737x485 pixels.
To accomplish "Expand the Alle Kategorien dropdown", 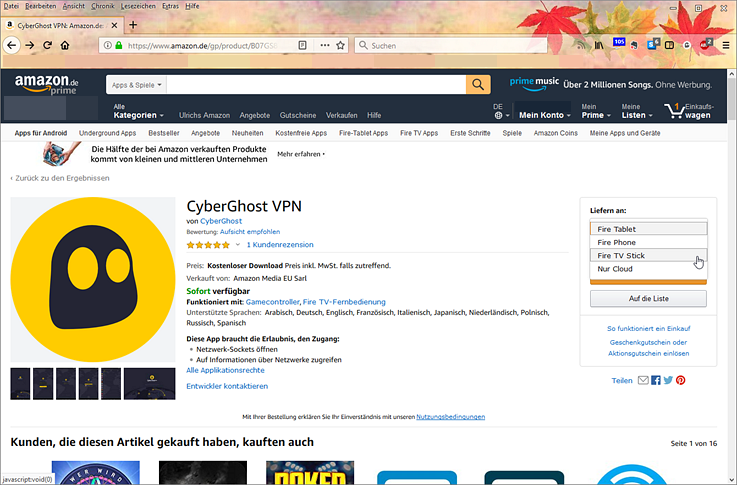I will click(x=139, y=111).
